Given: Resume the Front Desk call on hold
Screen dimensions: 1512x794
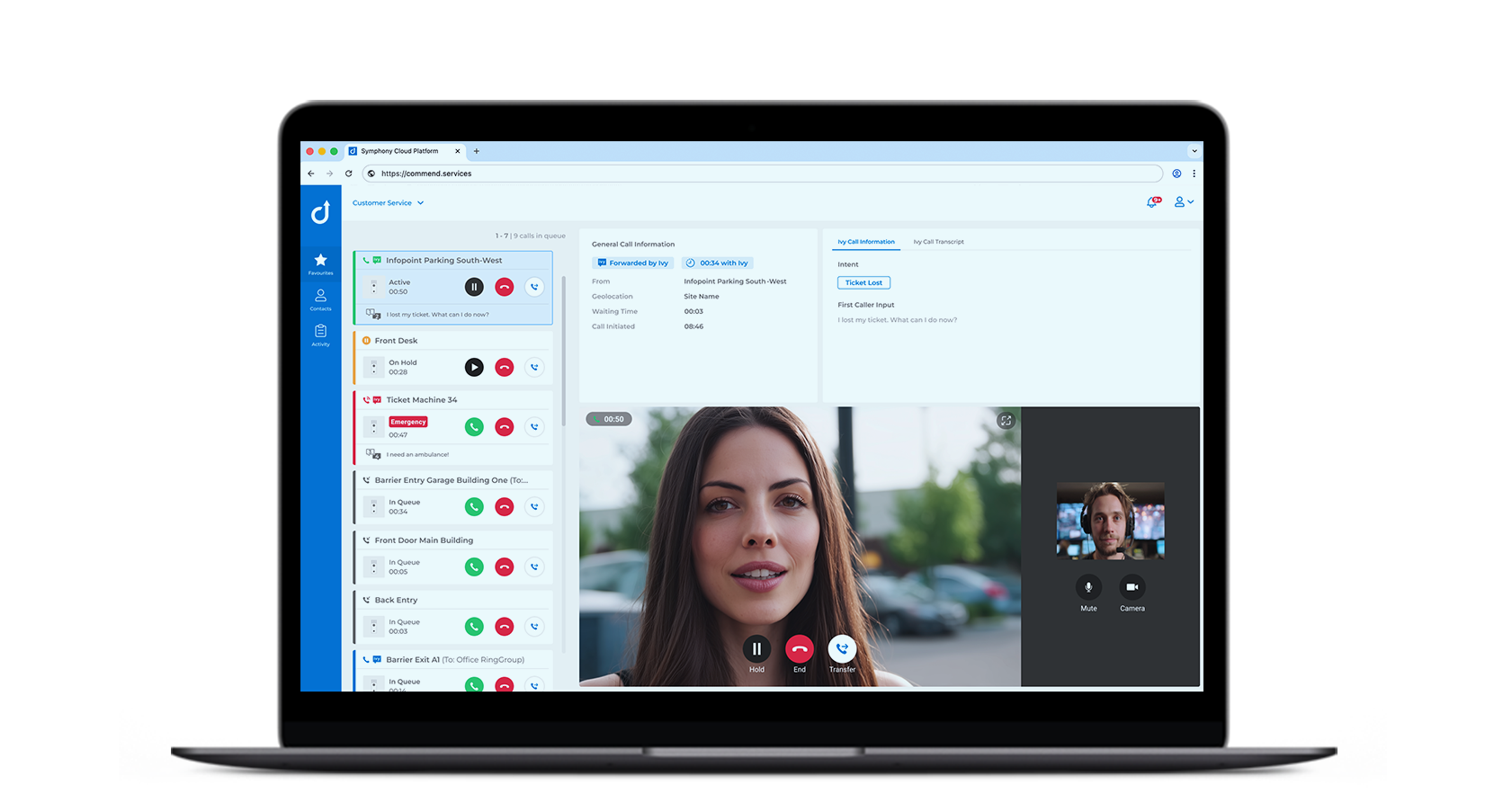Looking at the screenshot, I should click(474, 367).
